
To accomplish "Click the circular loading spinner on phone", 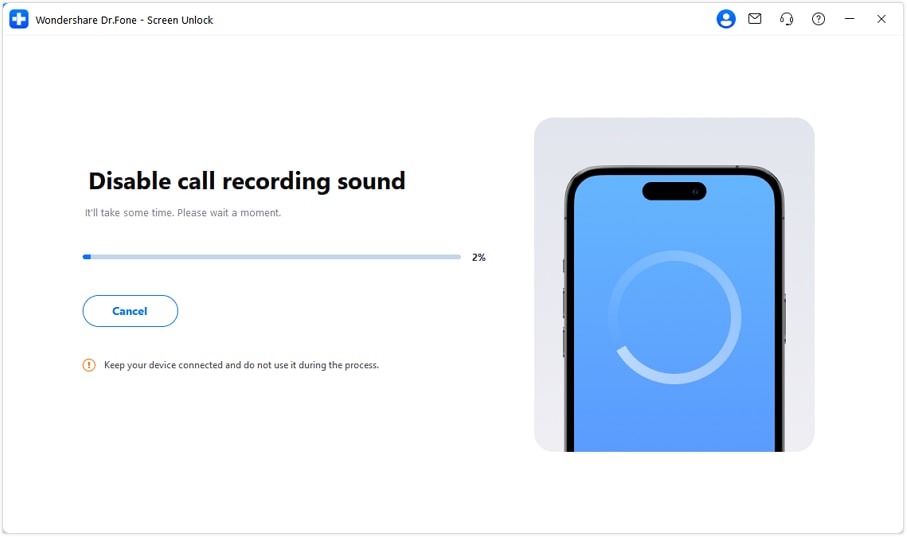I will pyautogui.click(x=674, y=317).
